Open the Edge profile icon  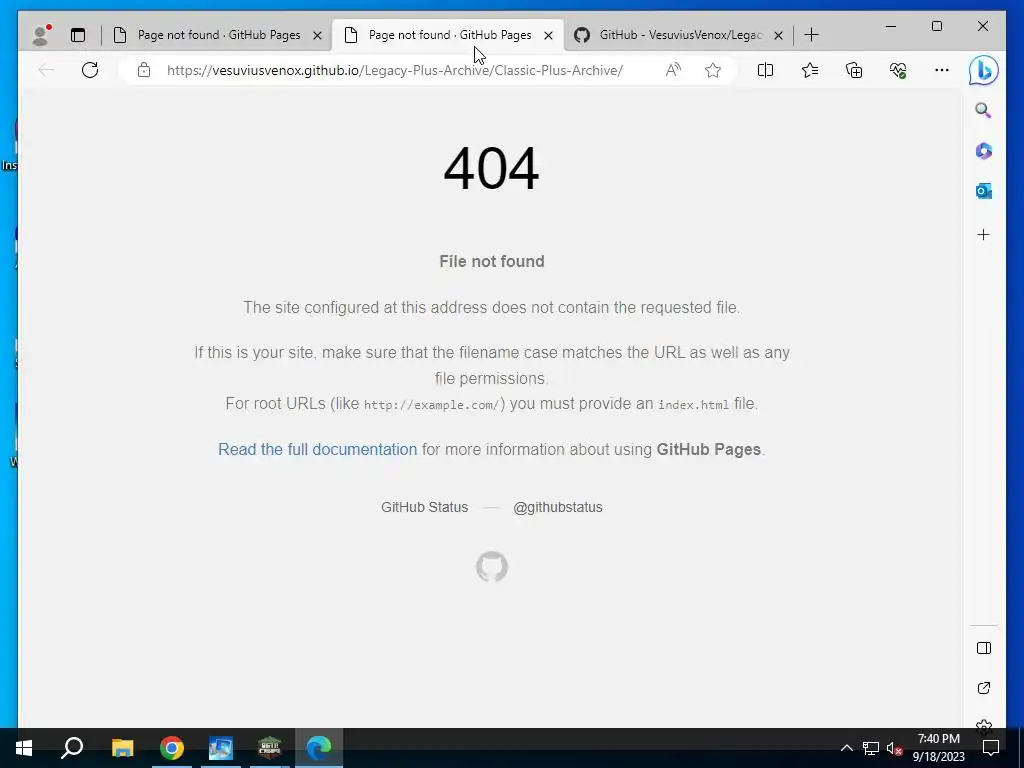41,35
